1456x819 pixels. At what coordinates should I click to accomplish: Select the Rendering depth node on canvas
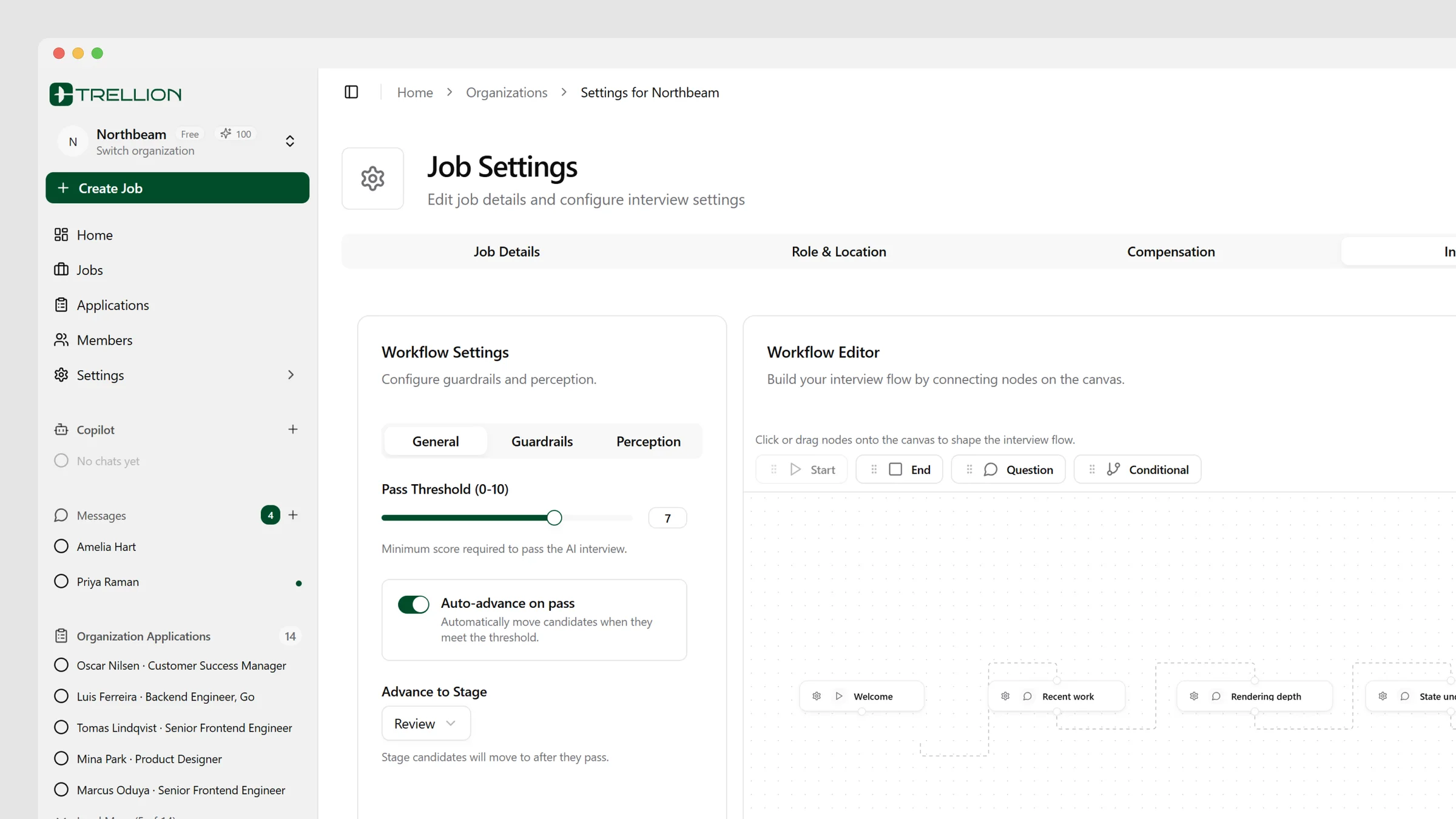[1255, 696]
